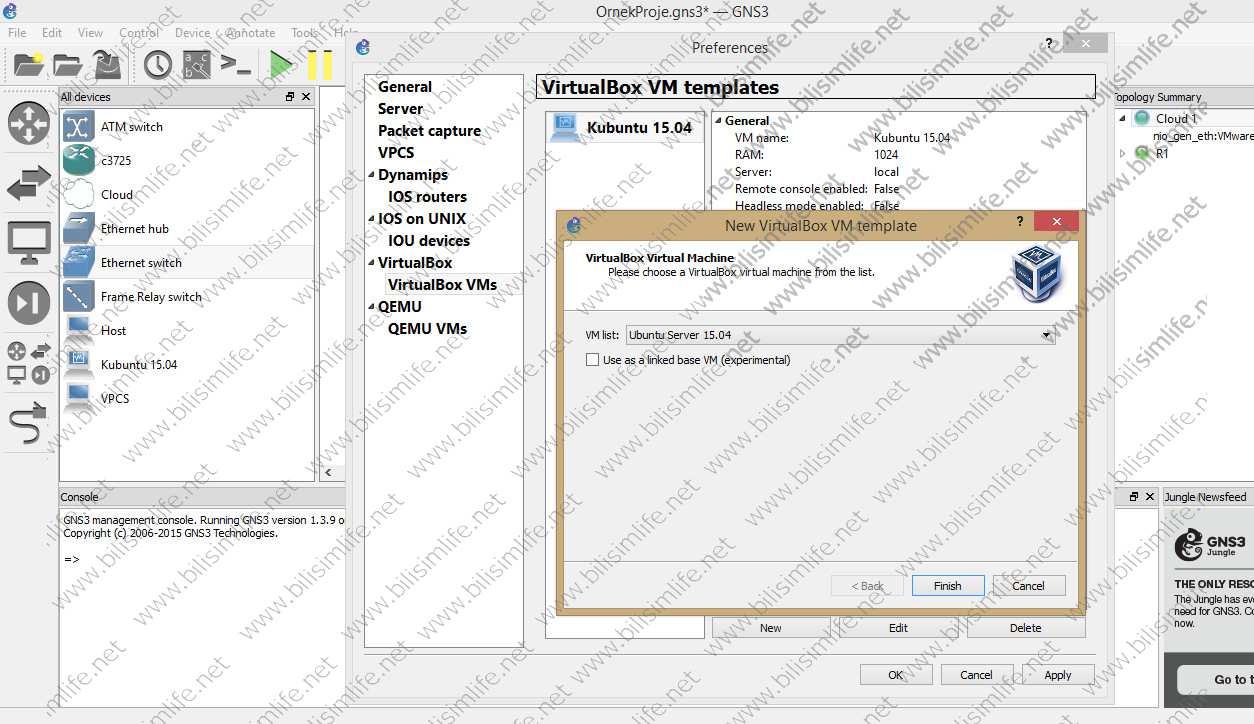Screen dimensions: 1254x724
Task: Select Server preferences section
Action: [x=400, y=109]
